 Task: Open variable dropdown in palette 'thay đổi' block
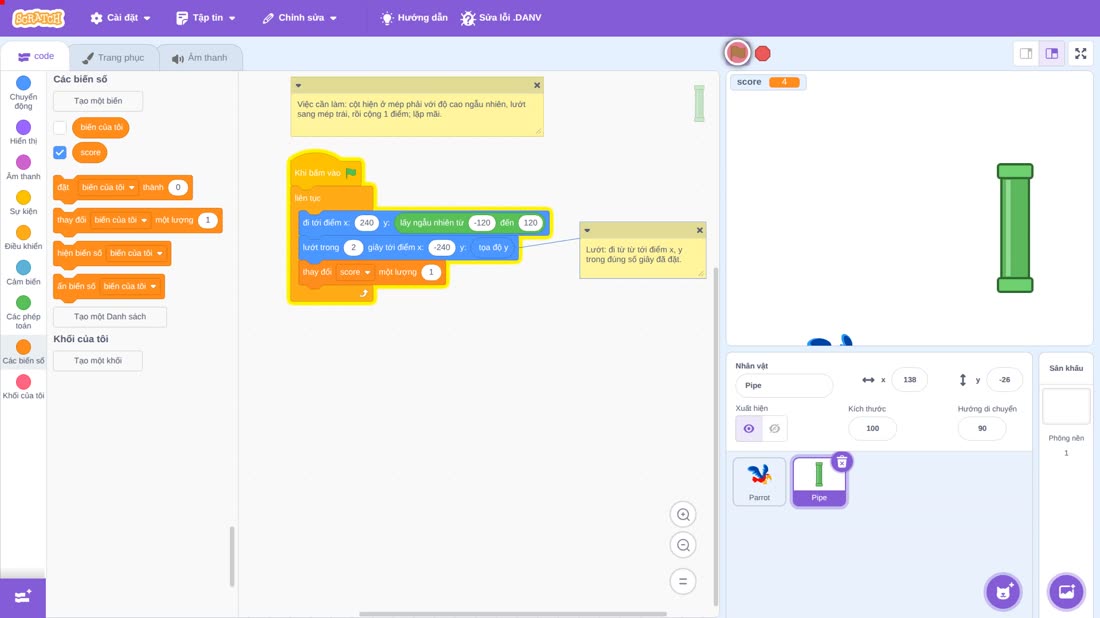coord(121,220)
